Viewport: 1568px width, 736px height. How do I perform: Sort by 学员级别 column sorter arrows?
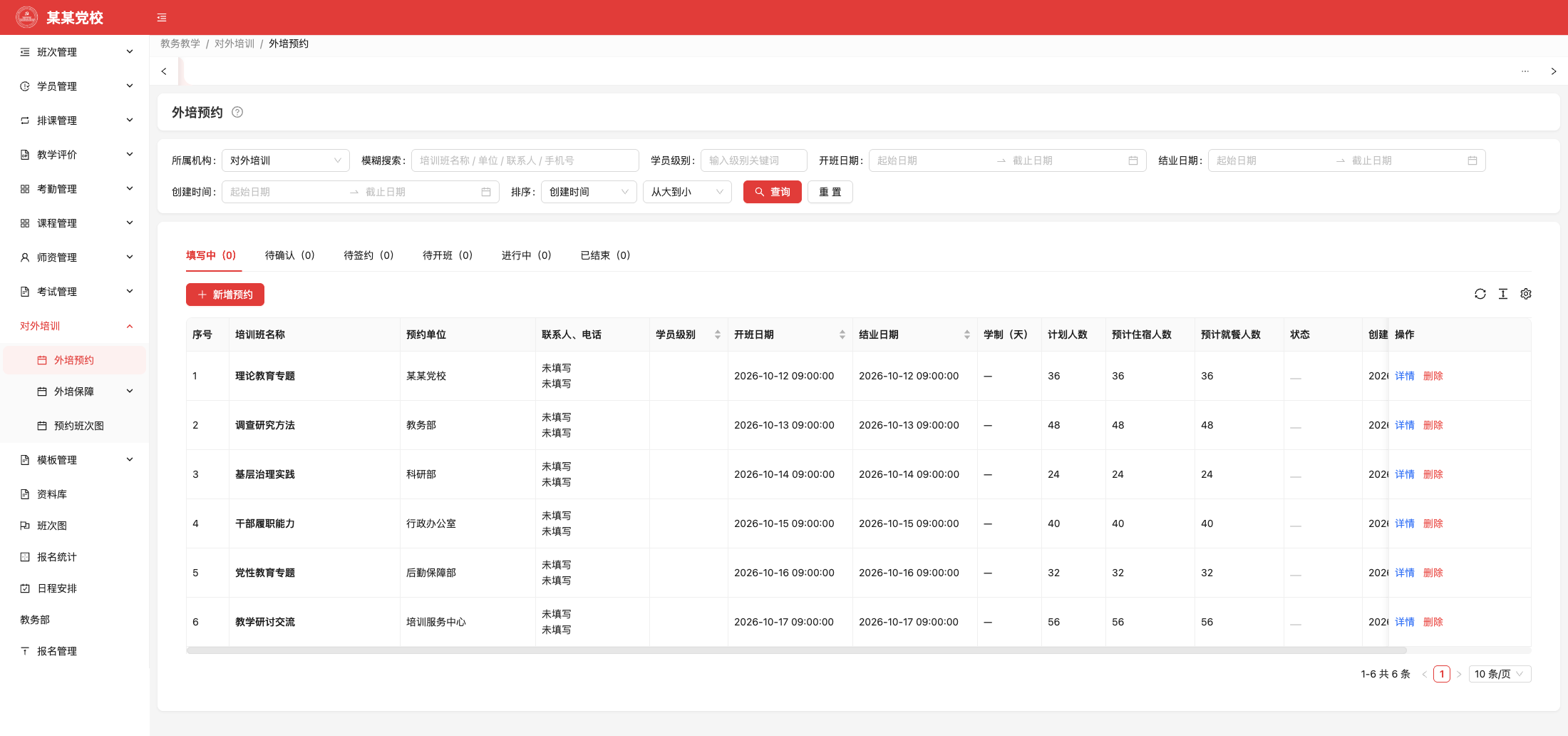tap(718, 334)
